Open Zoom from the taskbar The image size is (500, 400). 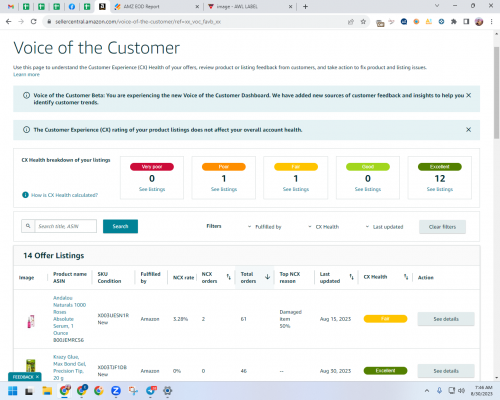click(x=116, y=391)
